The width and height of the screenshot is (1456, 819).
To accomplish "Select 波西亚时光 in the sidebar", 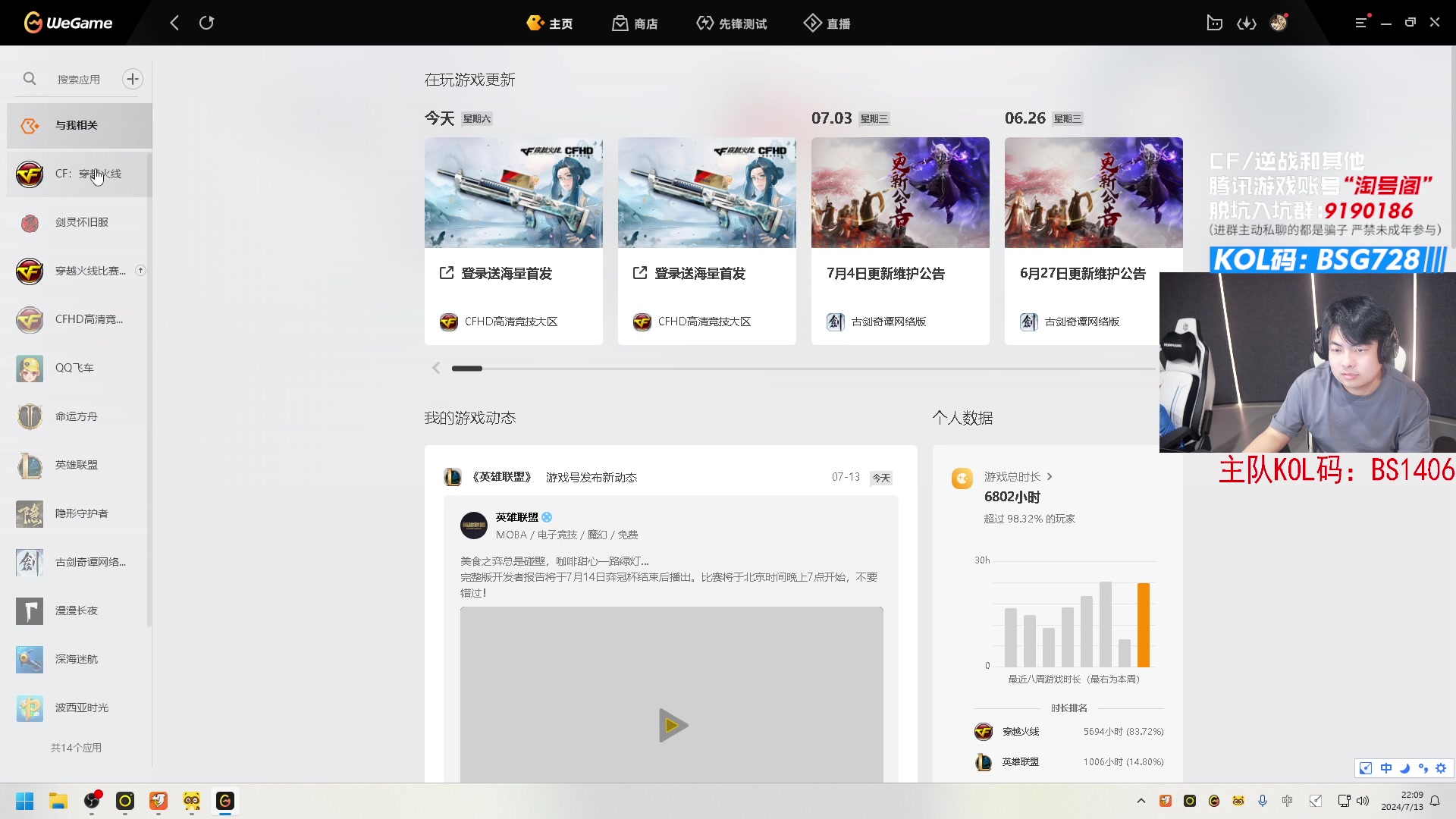I will 80,708.
